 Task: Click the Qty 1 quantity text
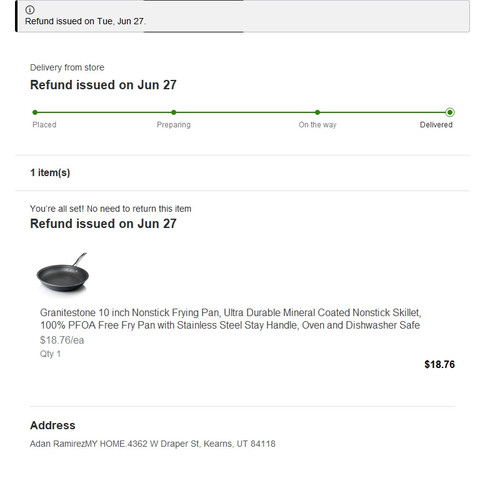(50, 354)
